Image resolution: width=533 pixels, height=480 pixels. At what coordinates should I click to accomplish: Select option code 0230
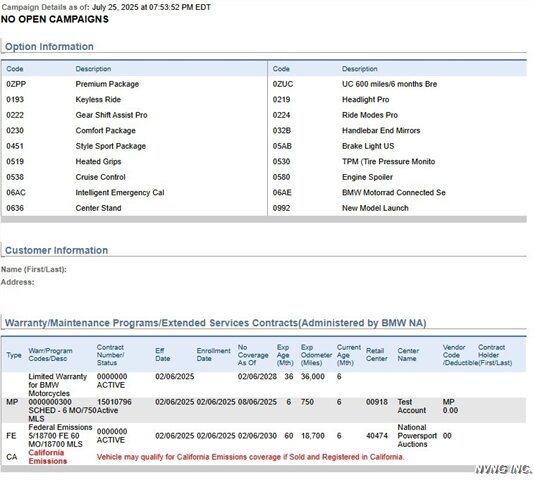15,131
